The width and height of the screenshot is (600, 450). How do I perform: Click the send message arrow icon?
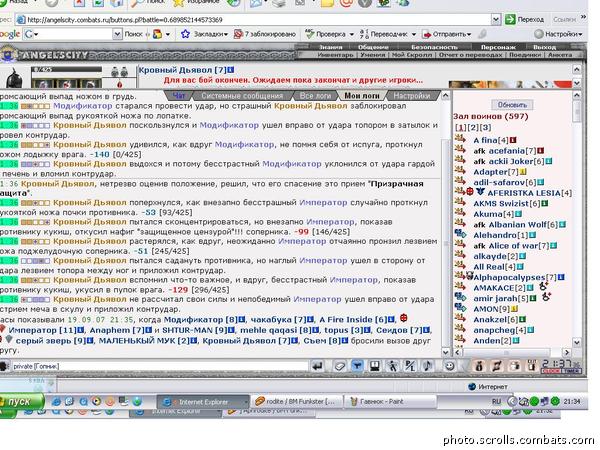pos(317,366)
